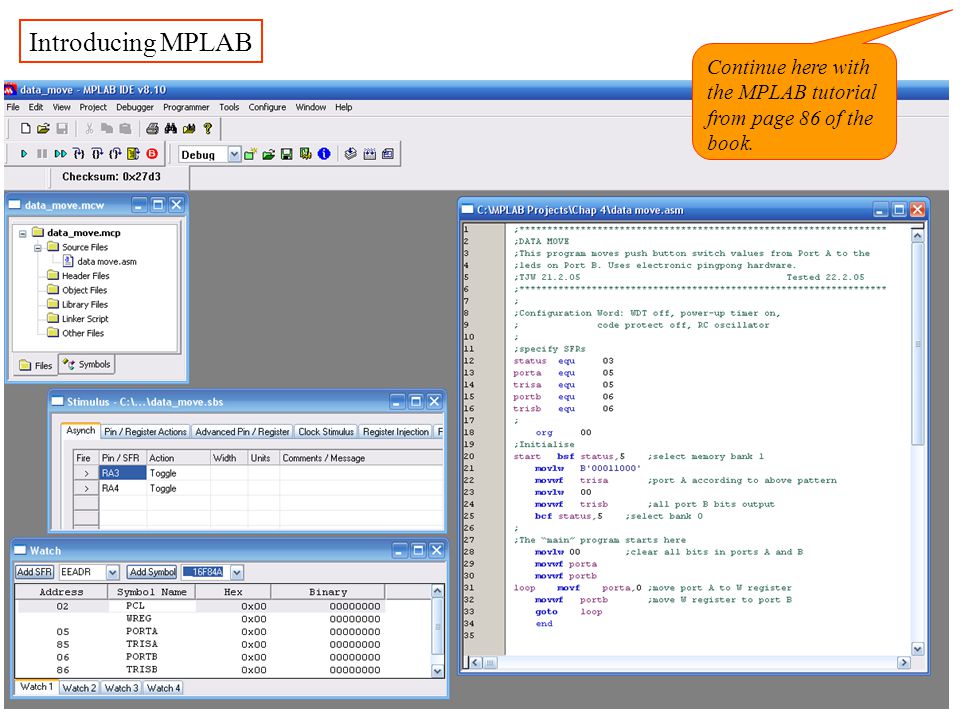Click the green save workspace floppy icon
The image size is (960, 720).
287,154
